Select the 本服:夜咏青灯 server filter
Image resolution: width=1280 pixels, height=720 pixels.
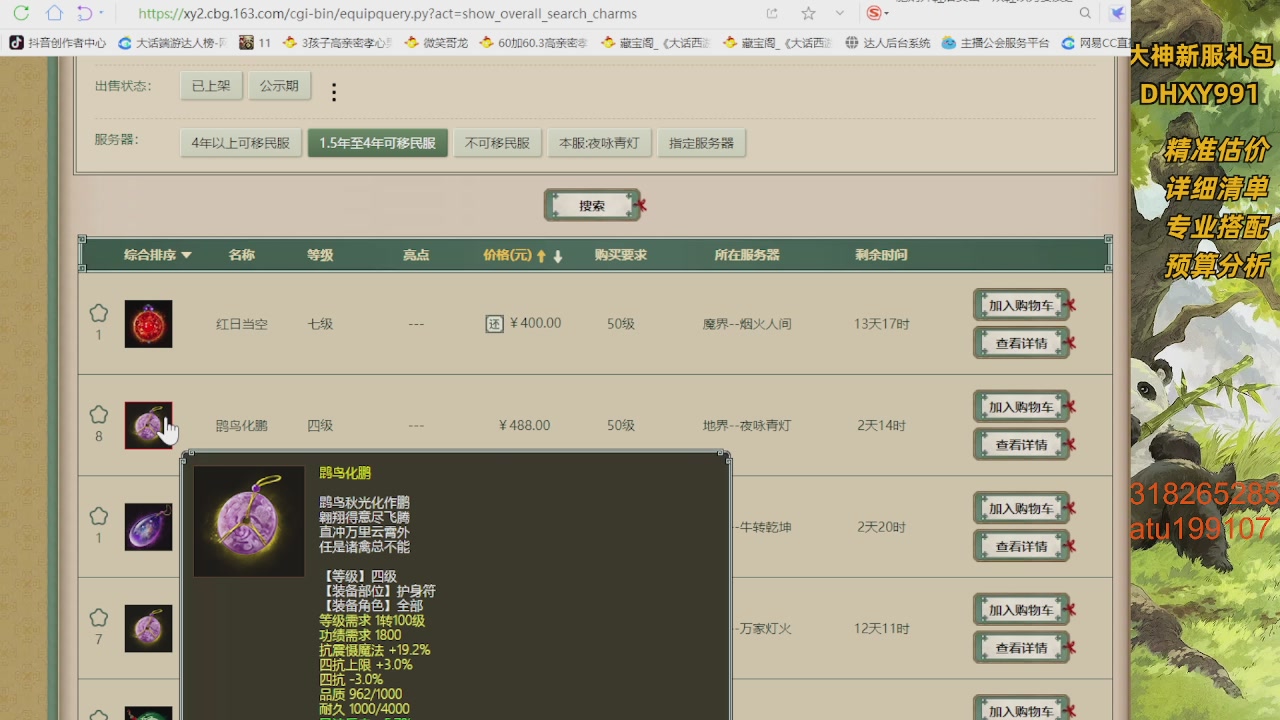click(599, 143)
